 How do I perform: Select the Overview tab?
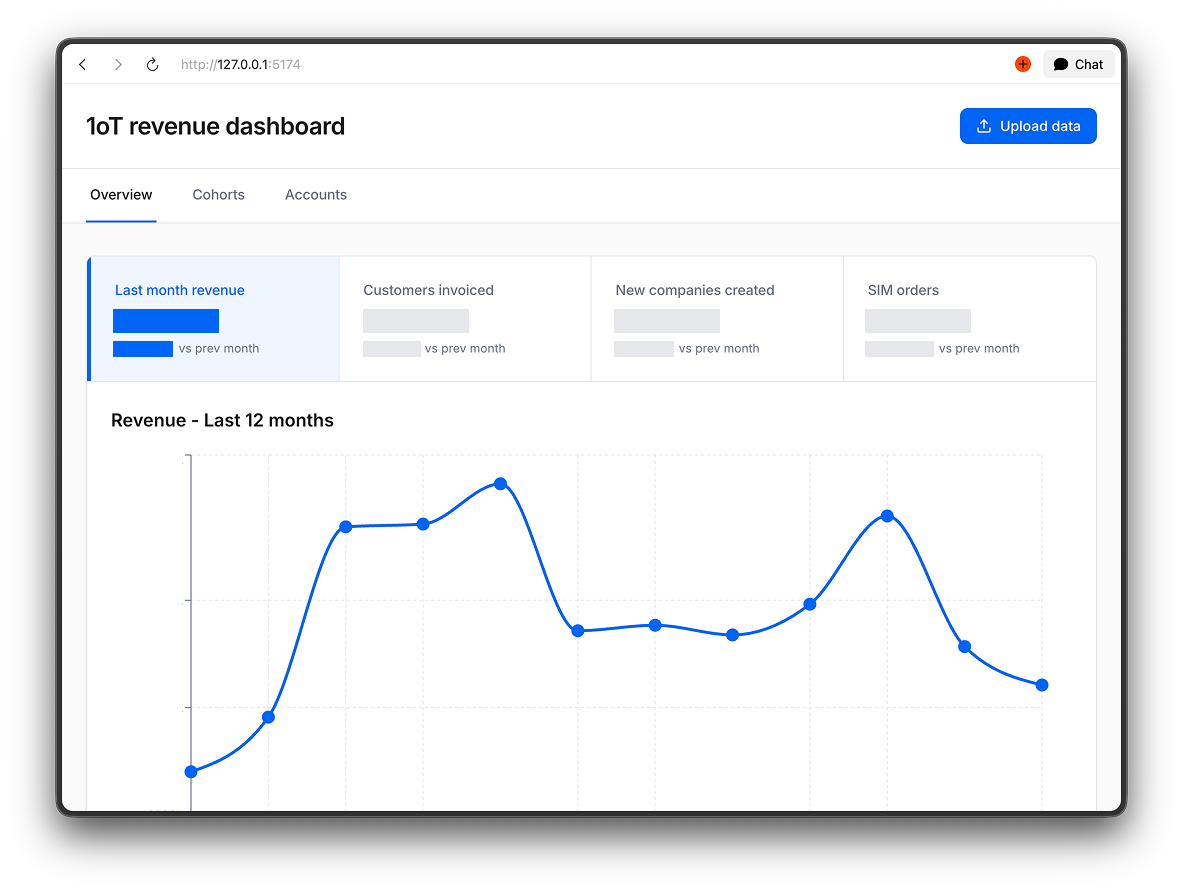pyautogui.click(x=120, y=194)
